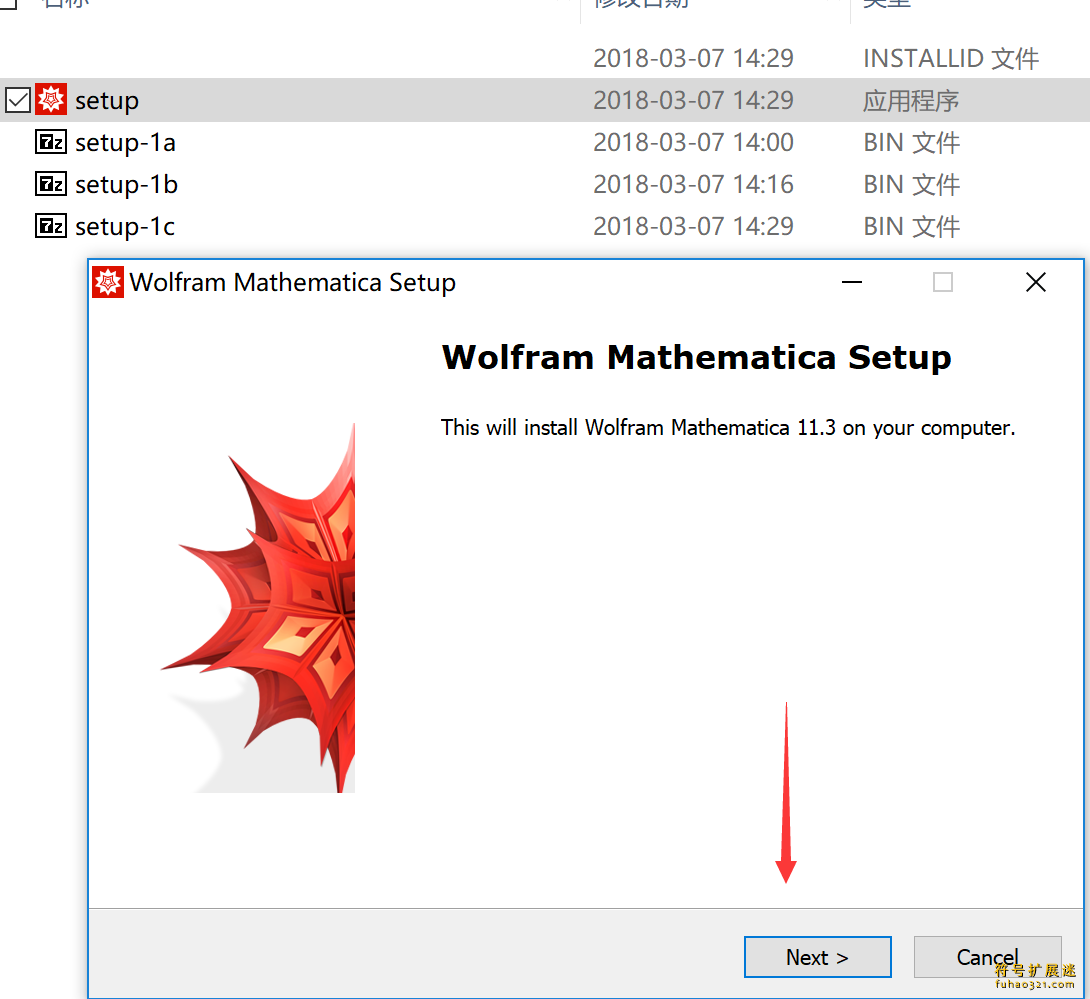
Task: Click the BIN 文件 type of setup-1b
Action: pos(911,184)
